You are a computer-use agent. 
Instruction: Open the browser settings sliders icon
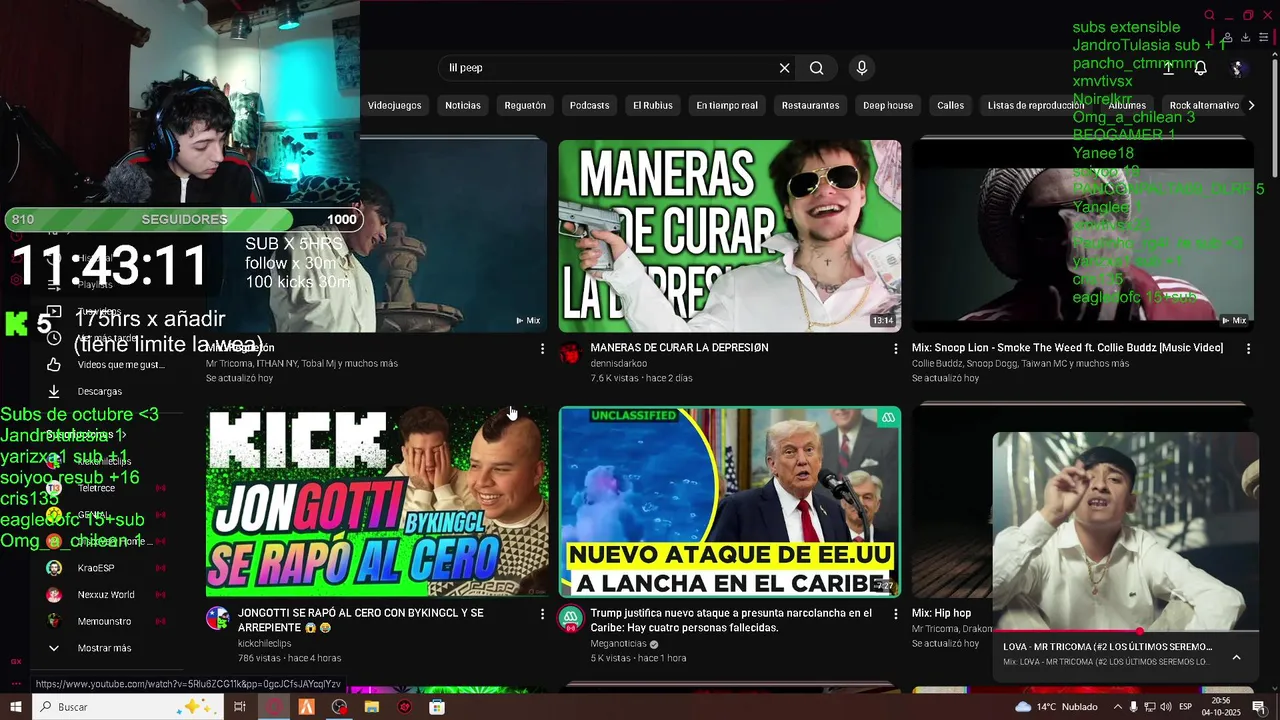(1264, 38)
